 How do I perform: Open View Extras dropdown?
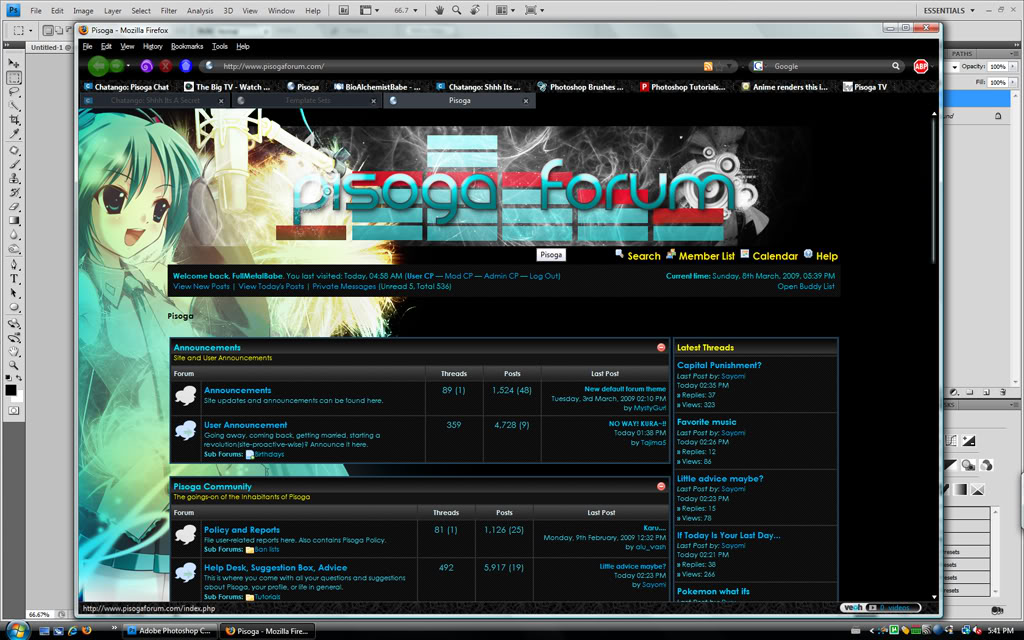369,10
